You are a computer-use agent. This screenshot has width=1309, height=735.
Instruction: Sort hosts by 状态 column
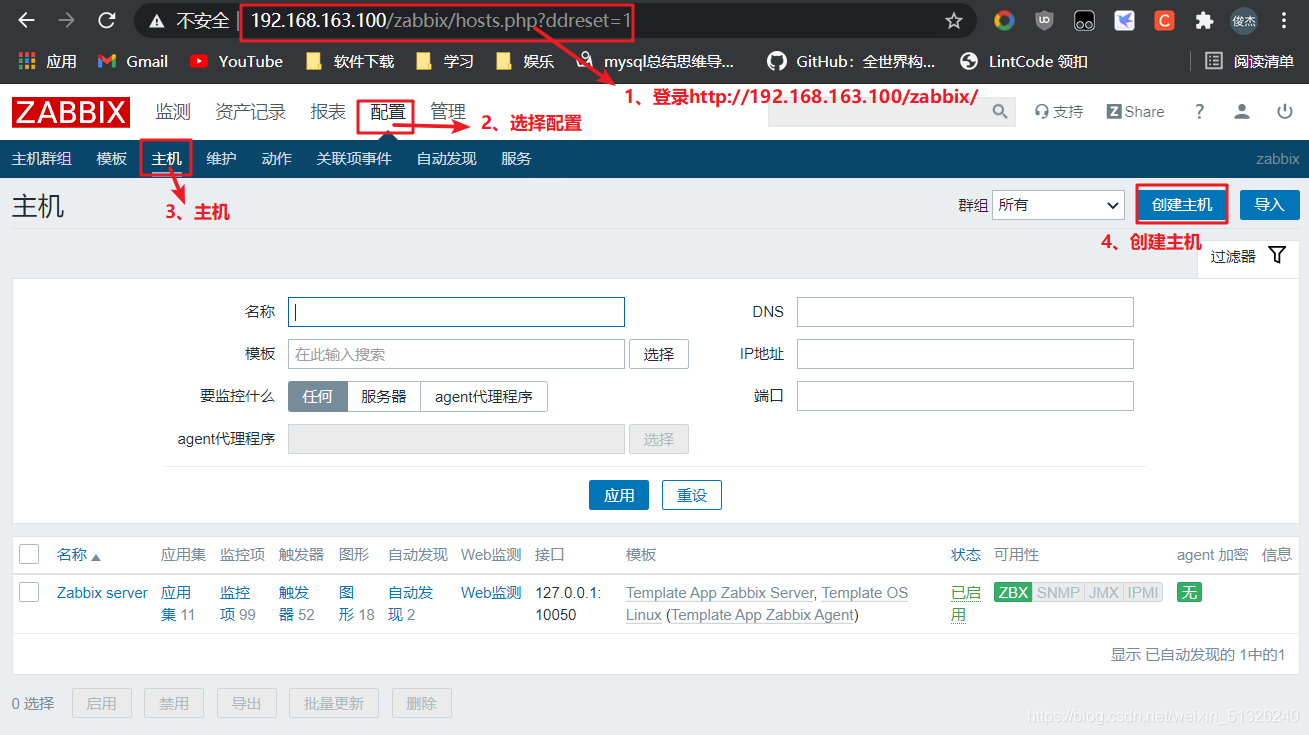966,554
